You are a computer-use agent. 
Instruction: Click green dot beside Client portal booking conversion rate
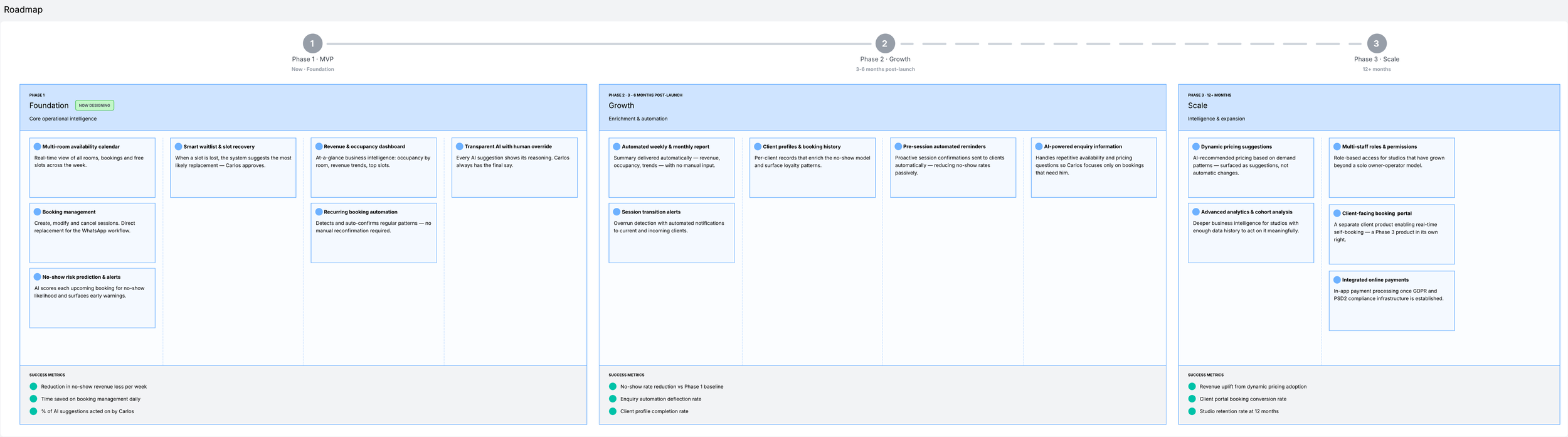[x=1192, y=399]
